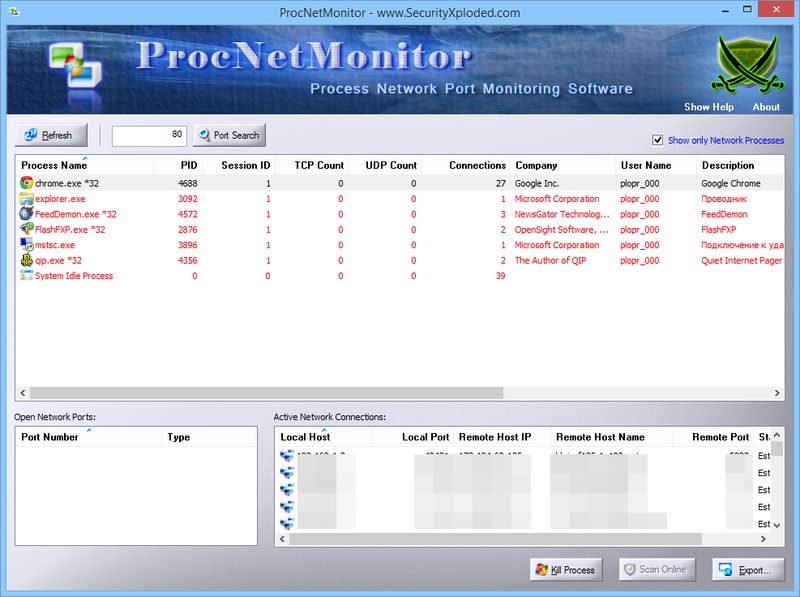Click the port number input field
The width and height of the screenshot is (800, 597).
(x=149, y=135)
